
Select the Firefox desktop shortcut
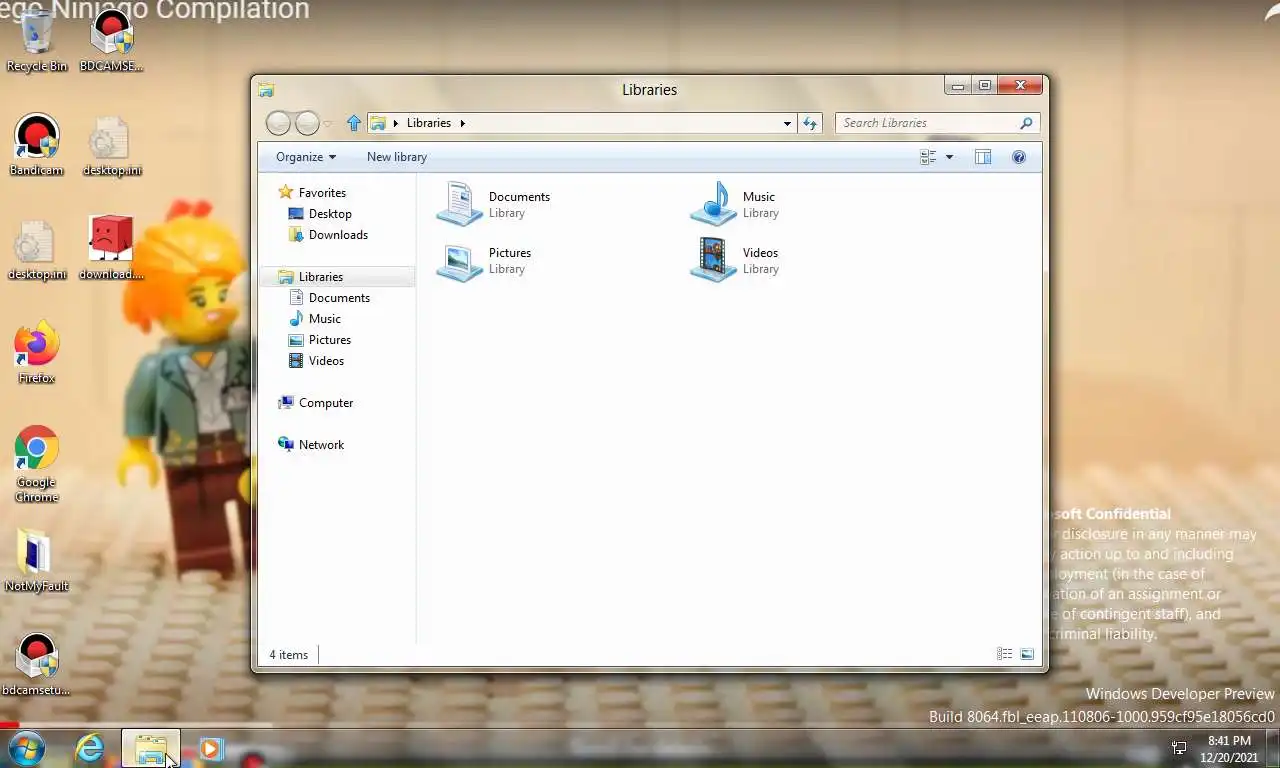click(x=37, y=353)
